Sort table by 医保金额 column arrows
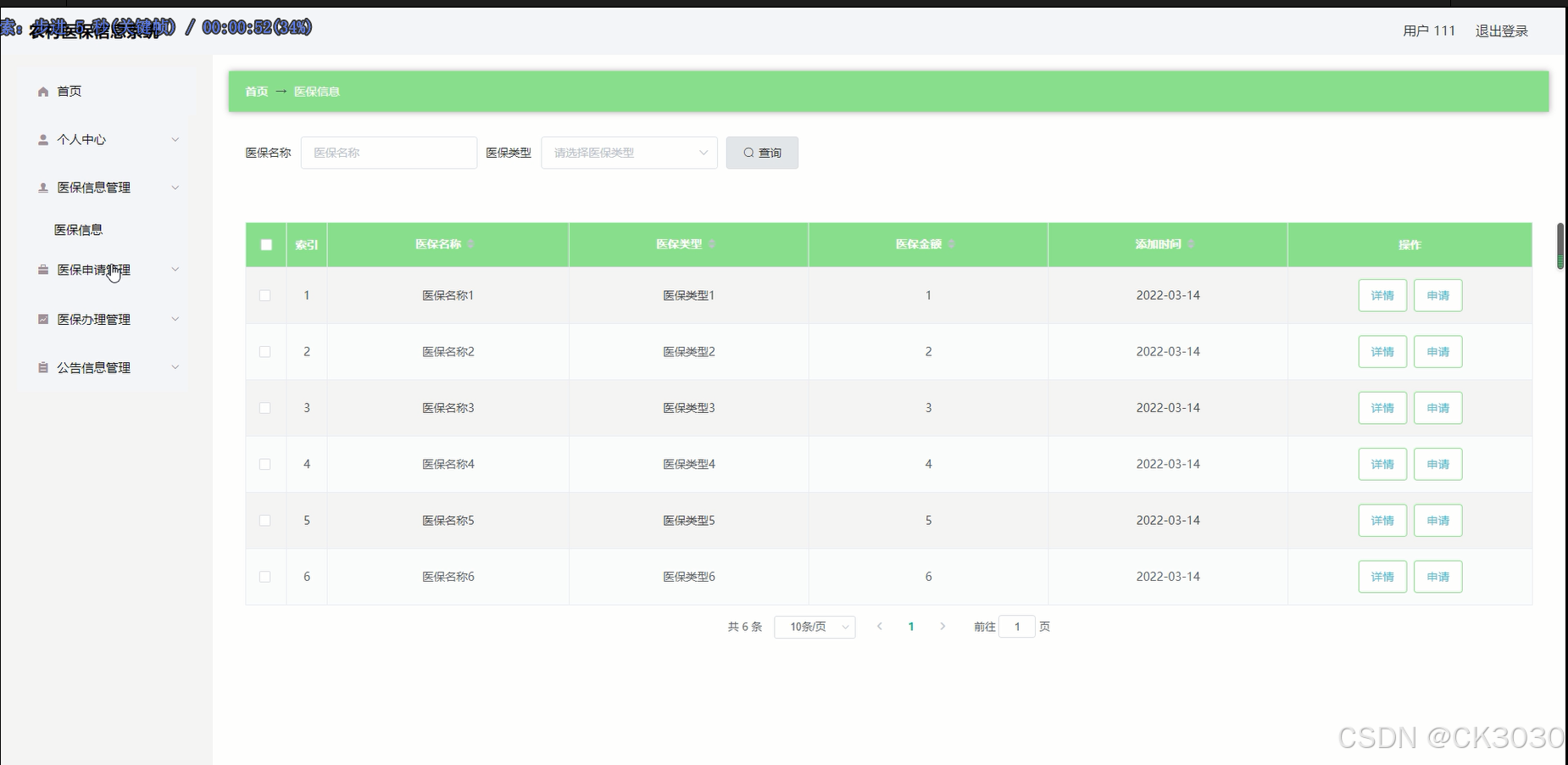The width and height of the screenshot is (1568, 765). (x=952, y=243)
